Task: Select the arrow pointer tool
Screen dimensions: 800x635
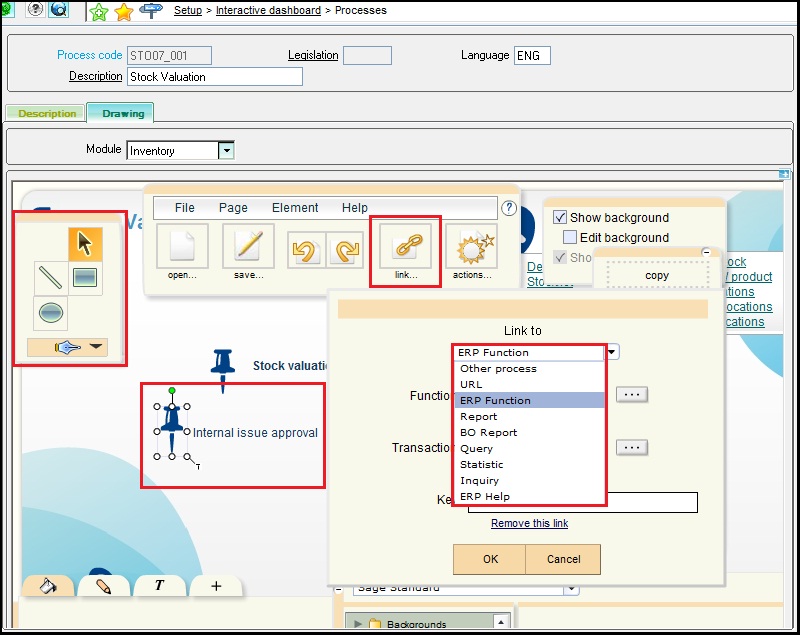Action: click(85, 244)
